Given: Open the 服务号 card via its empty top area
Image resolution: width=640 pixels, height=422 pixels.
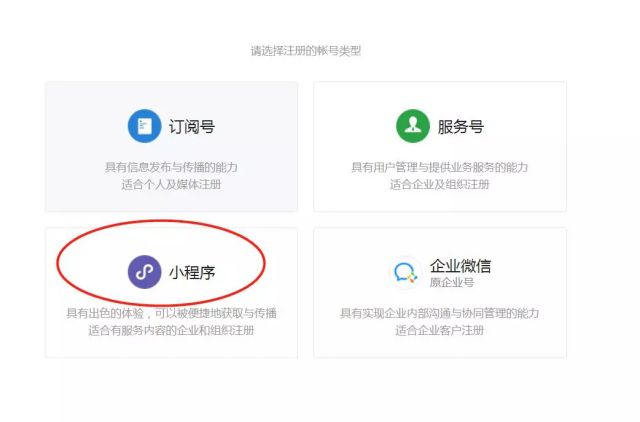Looking at the screenshot, I should [x=440, y=95].
